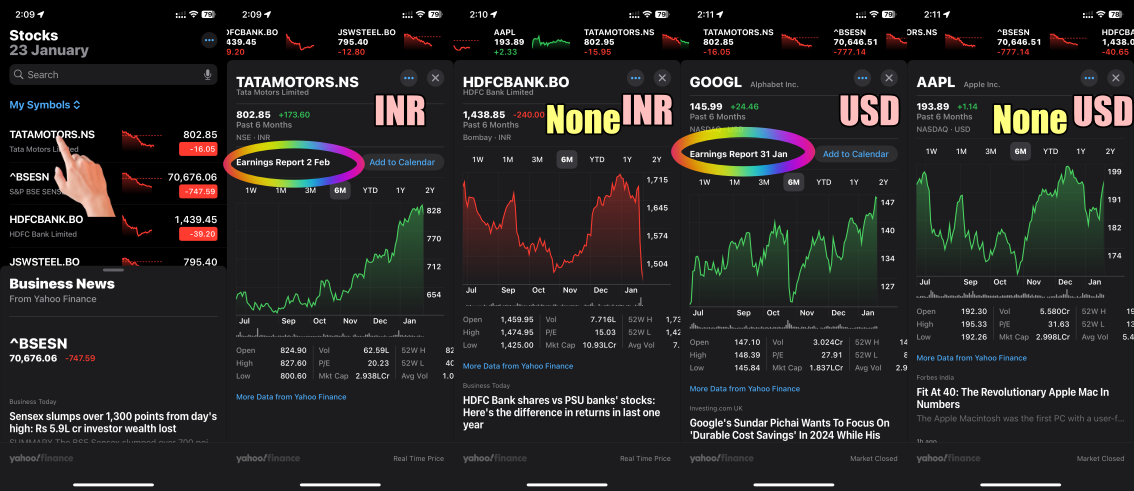Open More Data from Yahoo Finance for HDFCBANK.BO
1134x491 pixels.
(x=518, y=366)
